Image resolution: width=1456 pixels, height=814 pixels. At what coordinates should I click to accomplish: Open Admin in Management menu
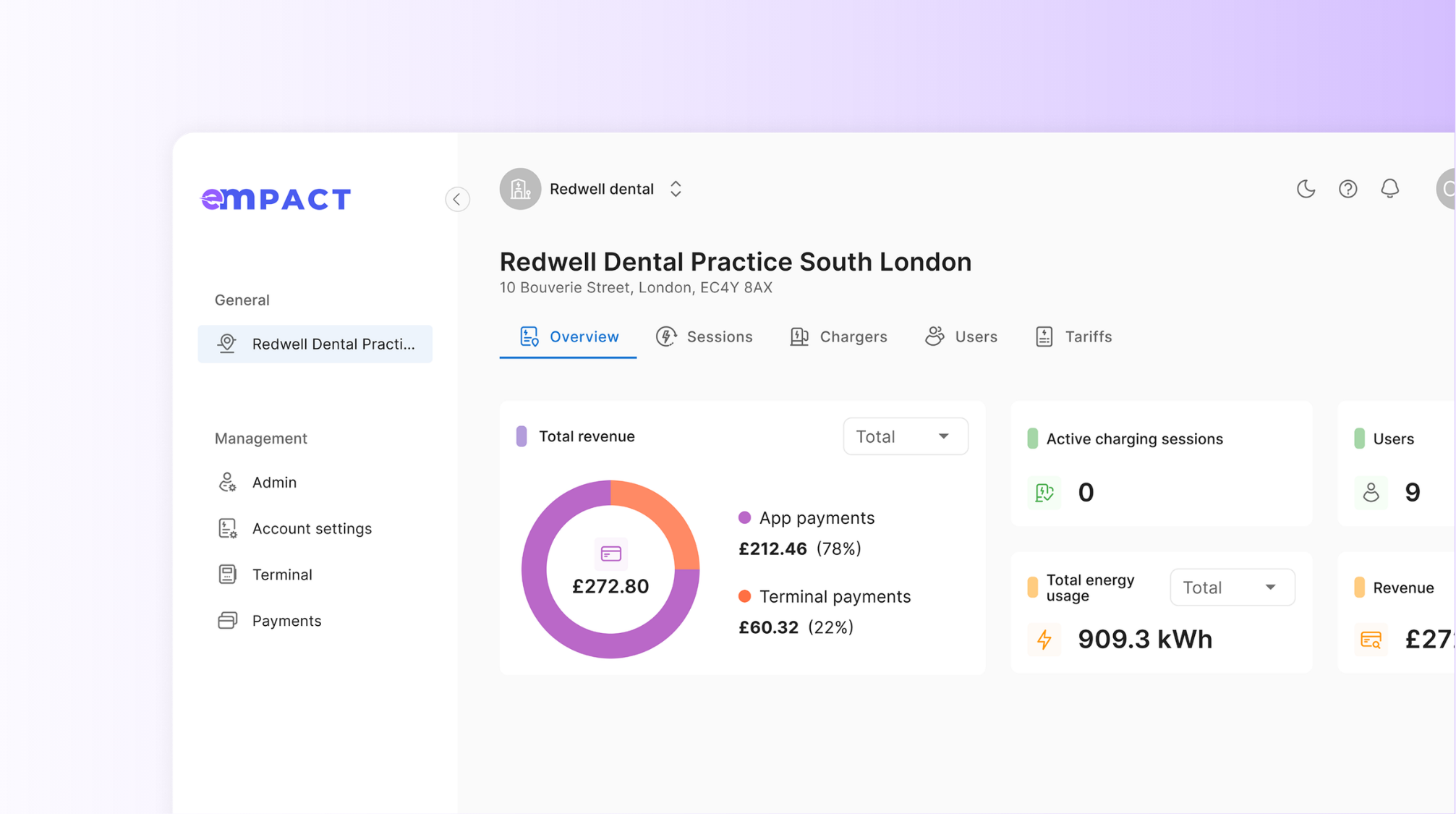coord(274,482)
